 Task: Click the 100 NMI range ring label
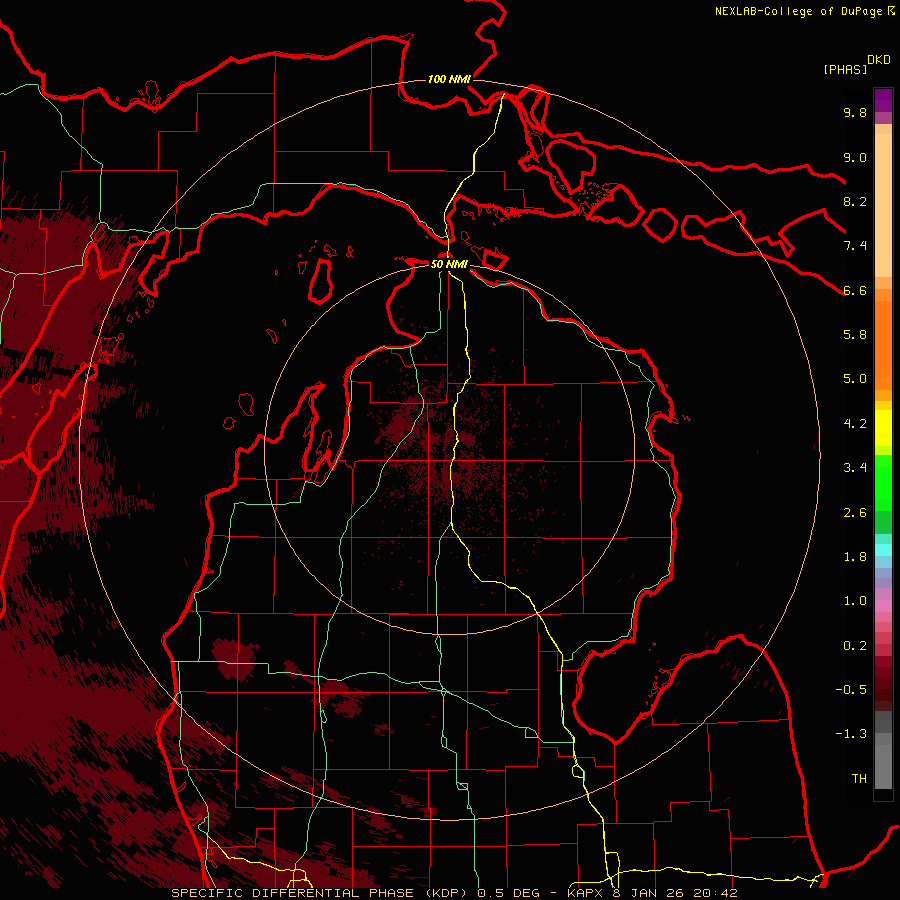449,79
